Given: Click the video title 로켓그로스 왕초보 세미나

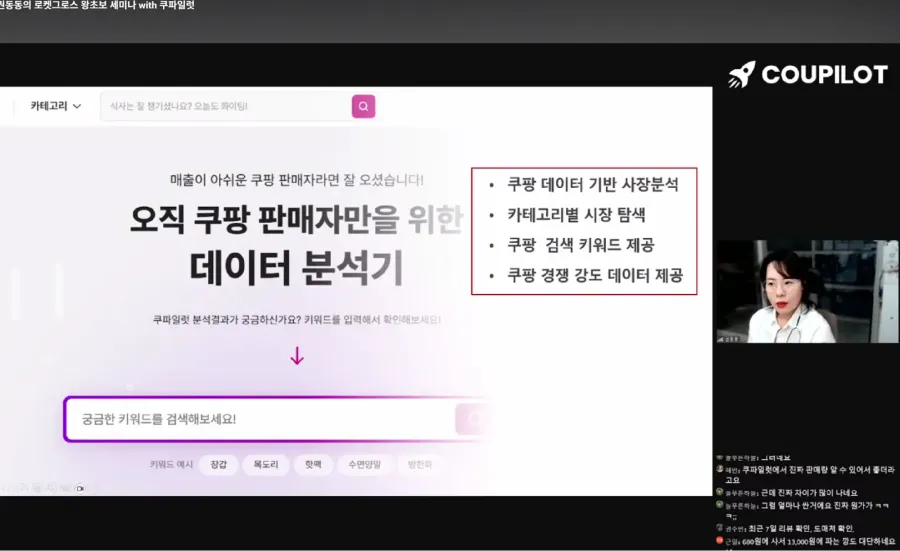Looking at the screenshot, I should click(96, 5).
